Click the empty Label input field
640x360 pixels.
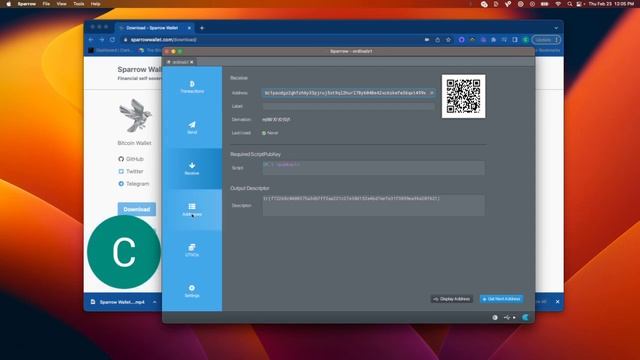click(x=348, y=106)
